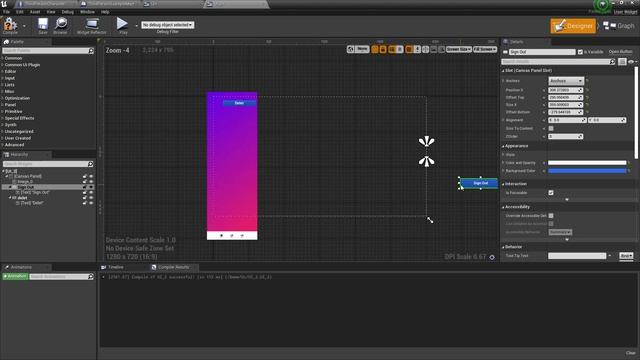Open the Fill Screen dropdown

coord(485,49)
